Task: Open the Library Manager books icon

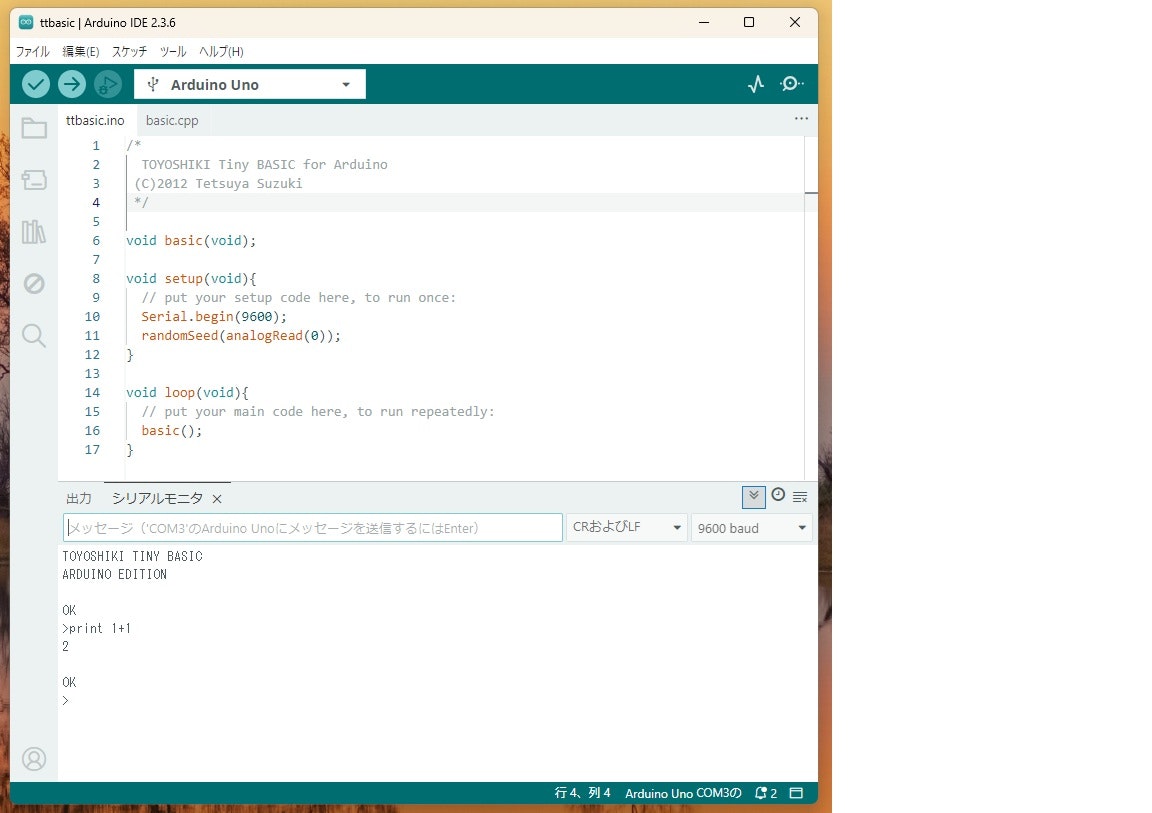Action: 34,232
